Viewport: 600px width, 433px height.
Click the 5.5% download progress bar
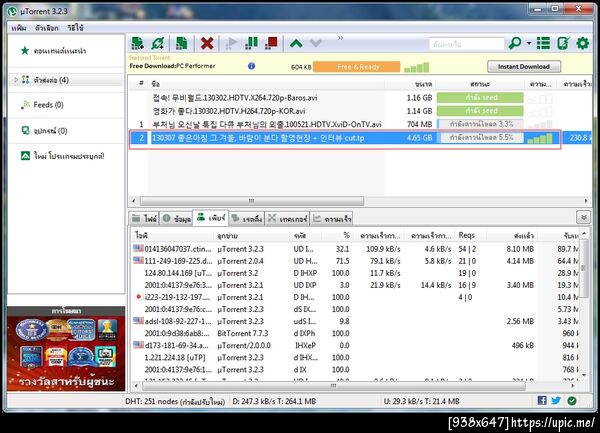pyautogui.click(x=480, y=138)
